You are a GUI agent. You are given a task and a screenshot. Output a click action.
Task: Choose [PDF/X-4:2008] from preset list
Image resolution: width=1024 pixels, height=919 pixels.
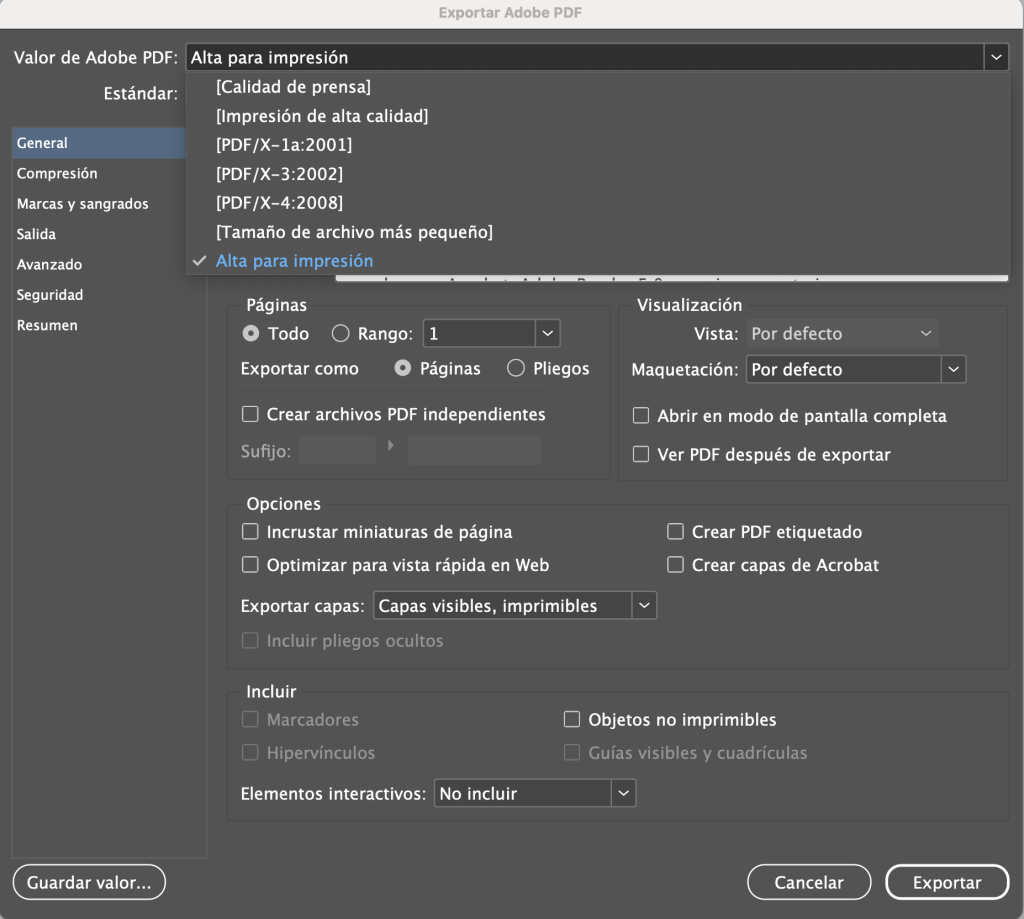pos(279,203)
